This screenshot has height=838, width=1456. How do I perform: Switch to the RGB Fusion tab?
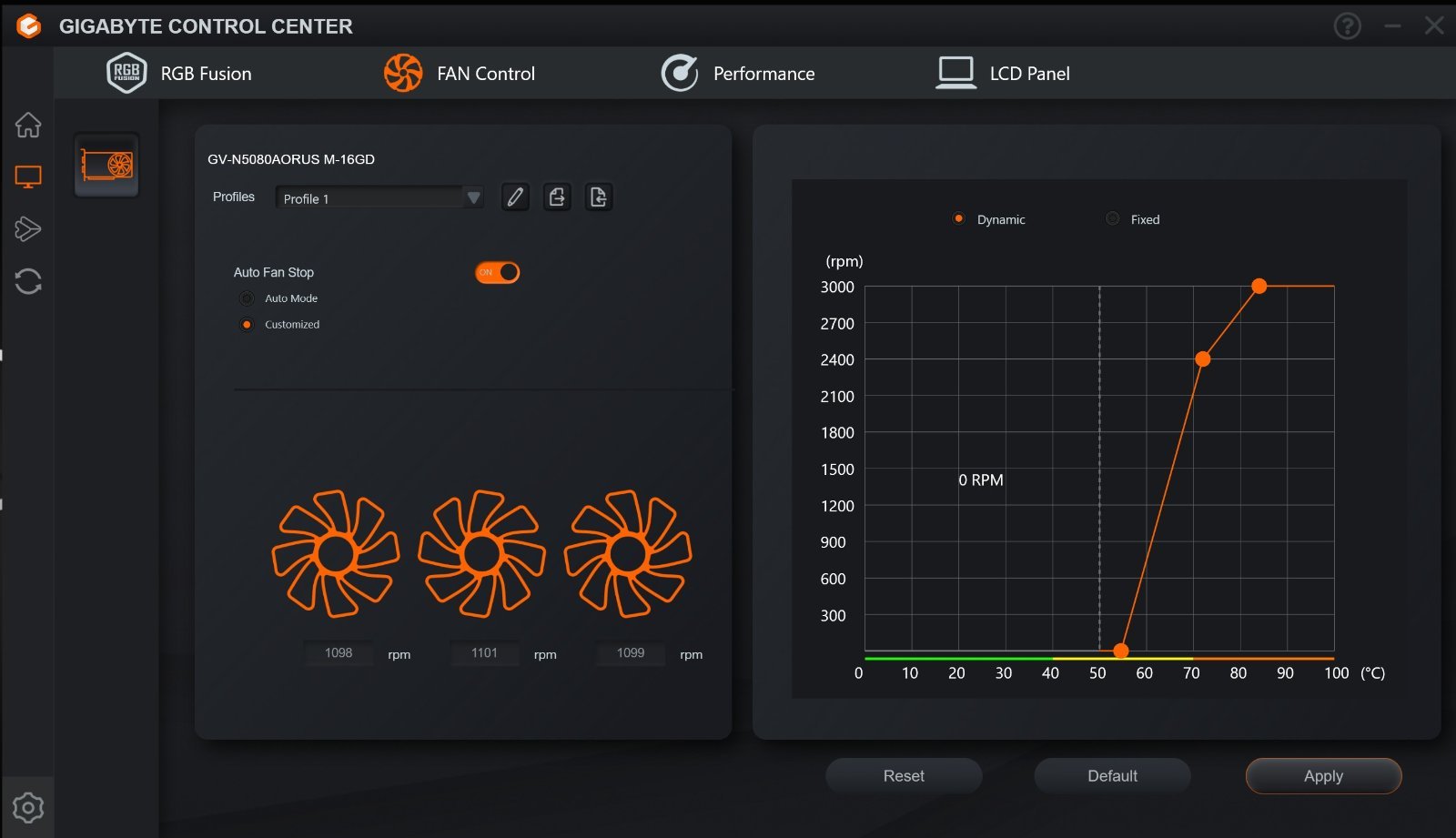(179, 74)
